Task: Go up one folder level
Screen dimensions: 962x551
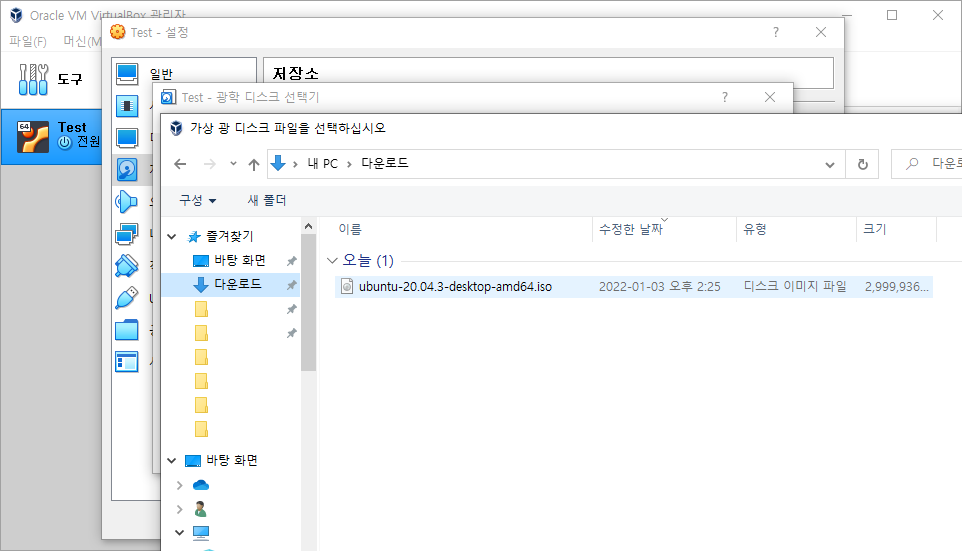Action: click(x=253, y=164)
